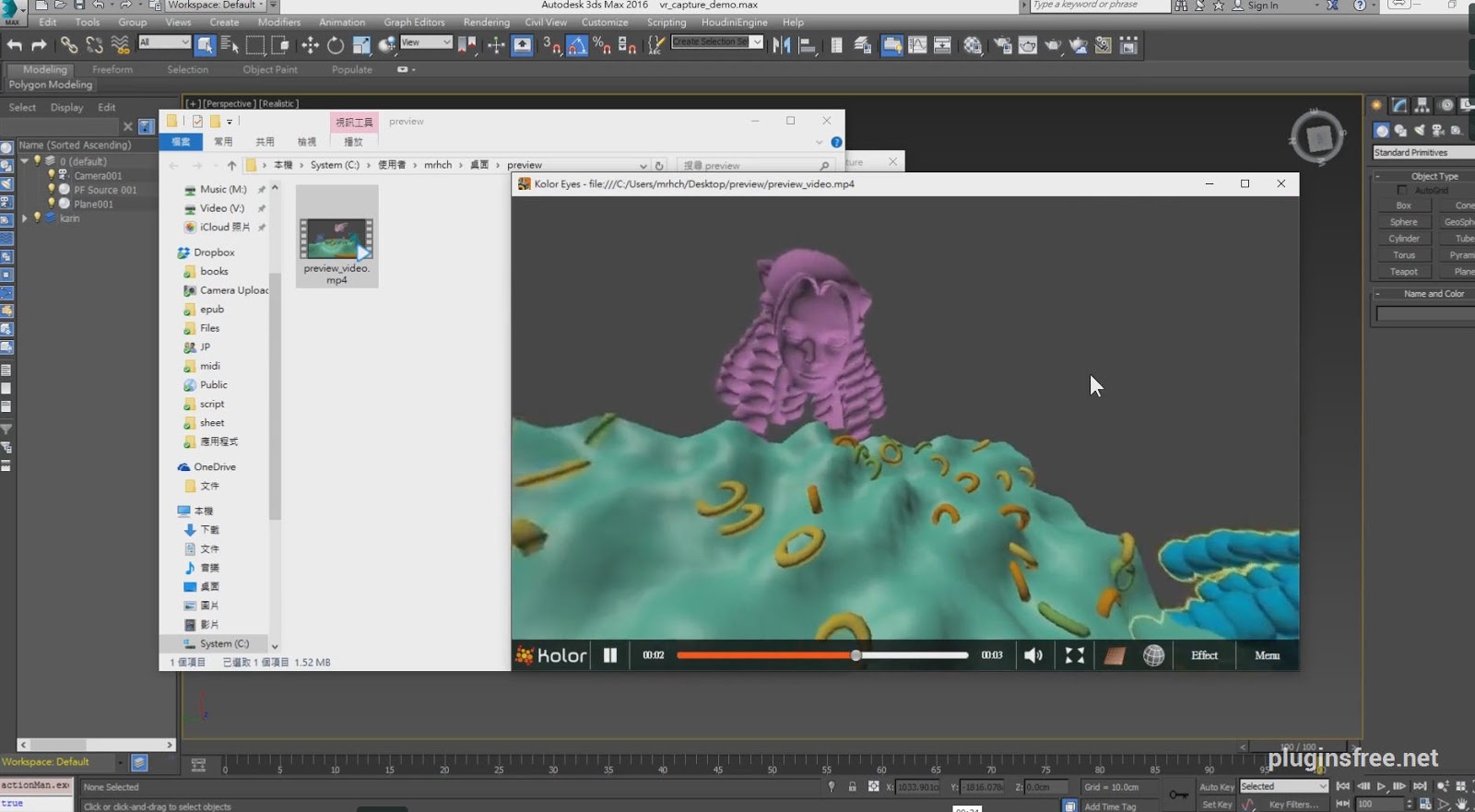Pause the Kolor Eyes video playback
1475x812 pixels.
coord(609,655)
